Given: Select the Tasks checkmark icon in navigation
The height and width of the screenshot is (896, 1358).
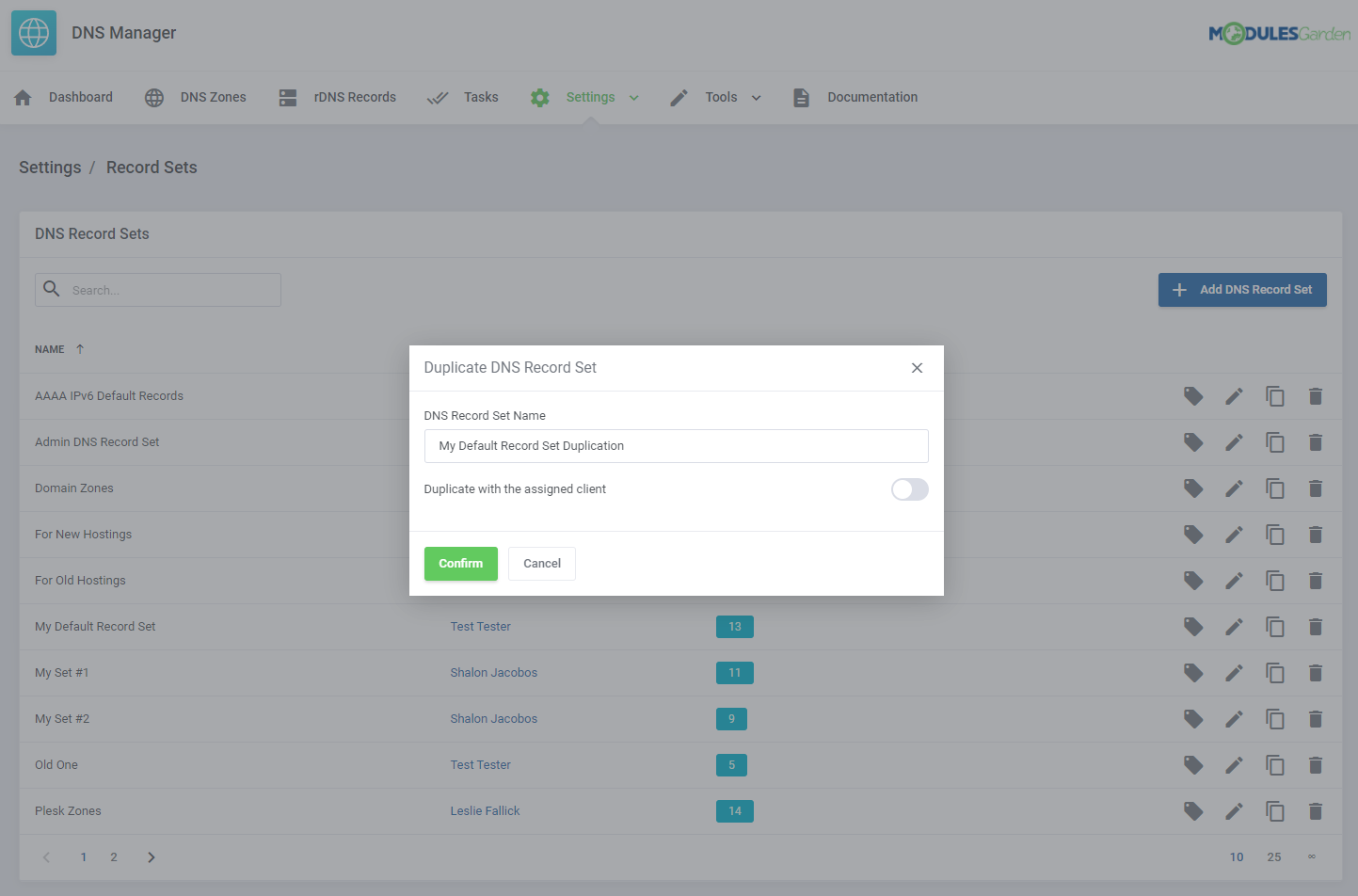Looking at the screenshot, I should pos(437,97).
